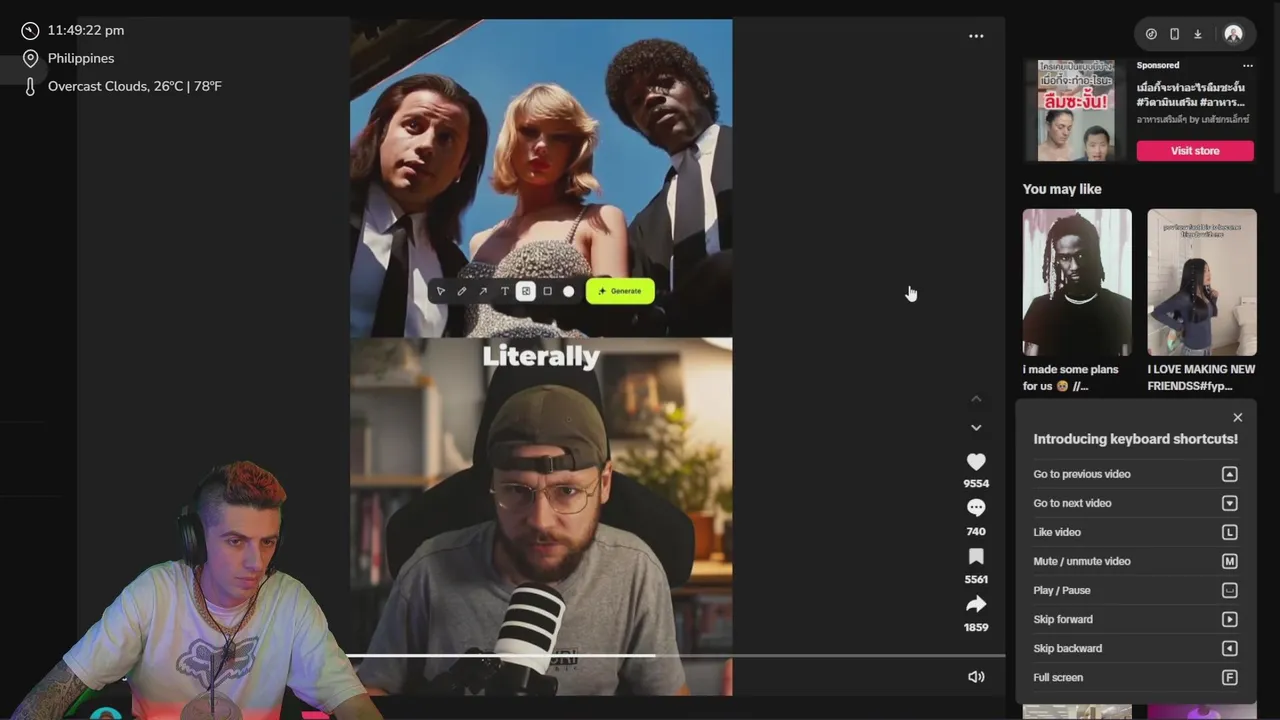Open the sponsored ad thumbnail
The width and height of the screenshot is (1280, 720).
[1075, 110]
